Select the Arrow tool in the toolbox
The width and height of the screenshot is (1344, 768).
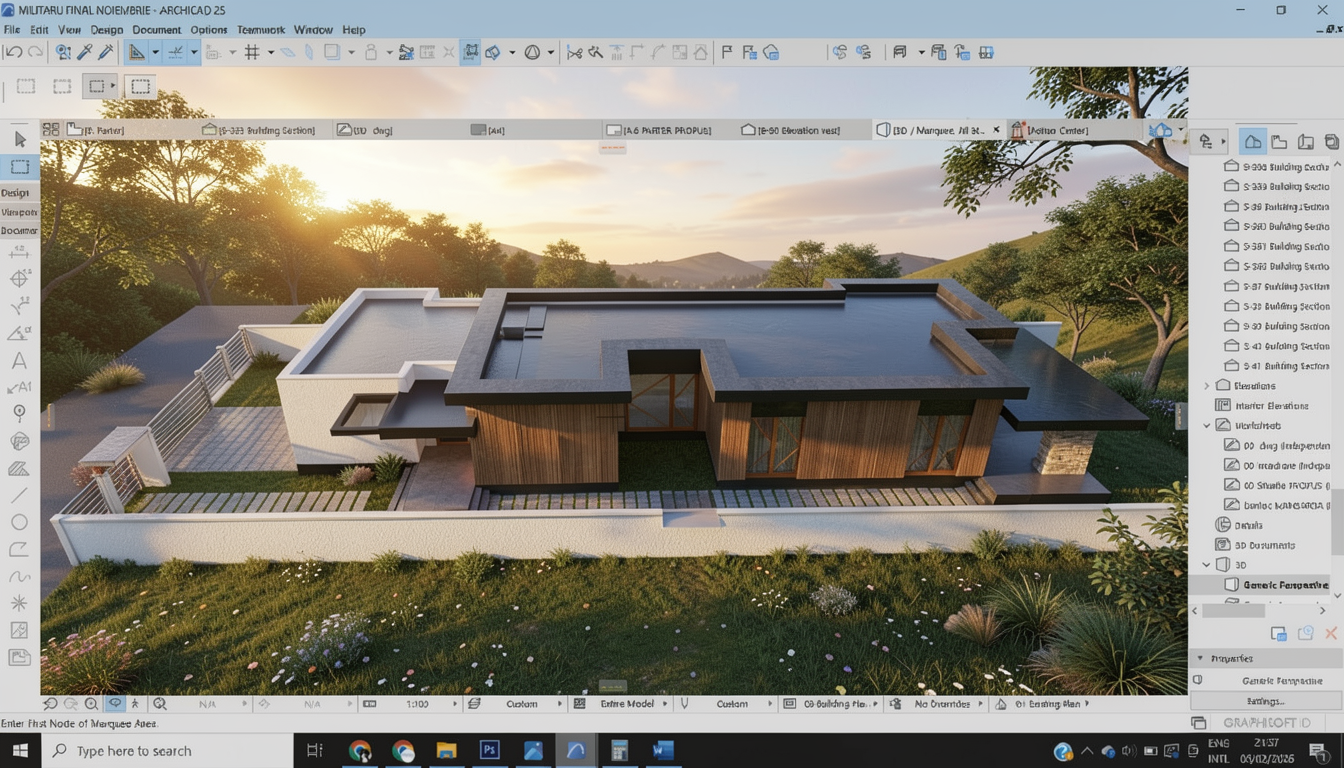19,139
